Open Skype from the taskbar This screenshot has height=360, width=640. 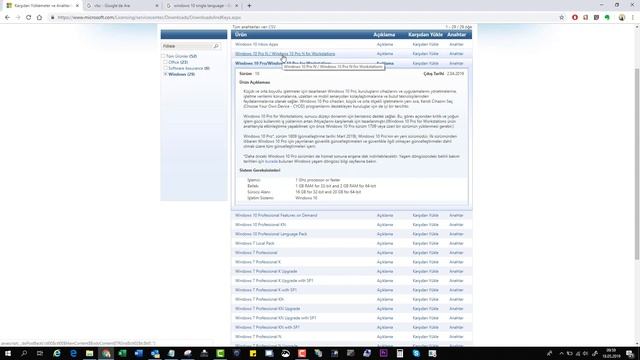click(416, 353)
